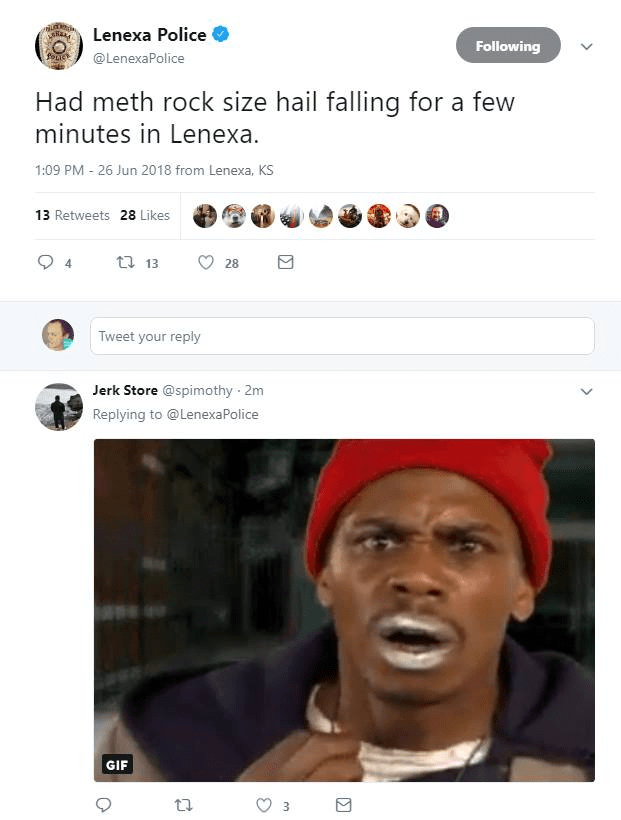Toggle the Following button to unfollow Lenexa Police
Viewport: 621px width, 820px height.
[x=508, y=45]
